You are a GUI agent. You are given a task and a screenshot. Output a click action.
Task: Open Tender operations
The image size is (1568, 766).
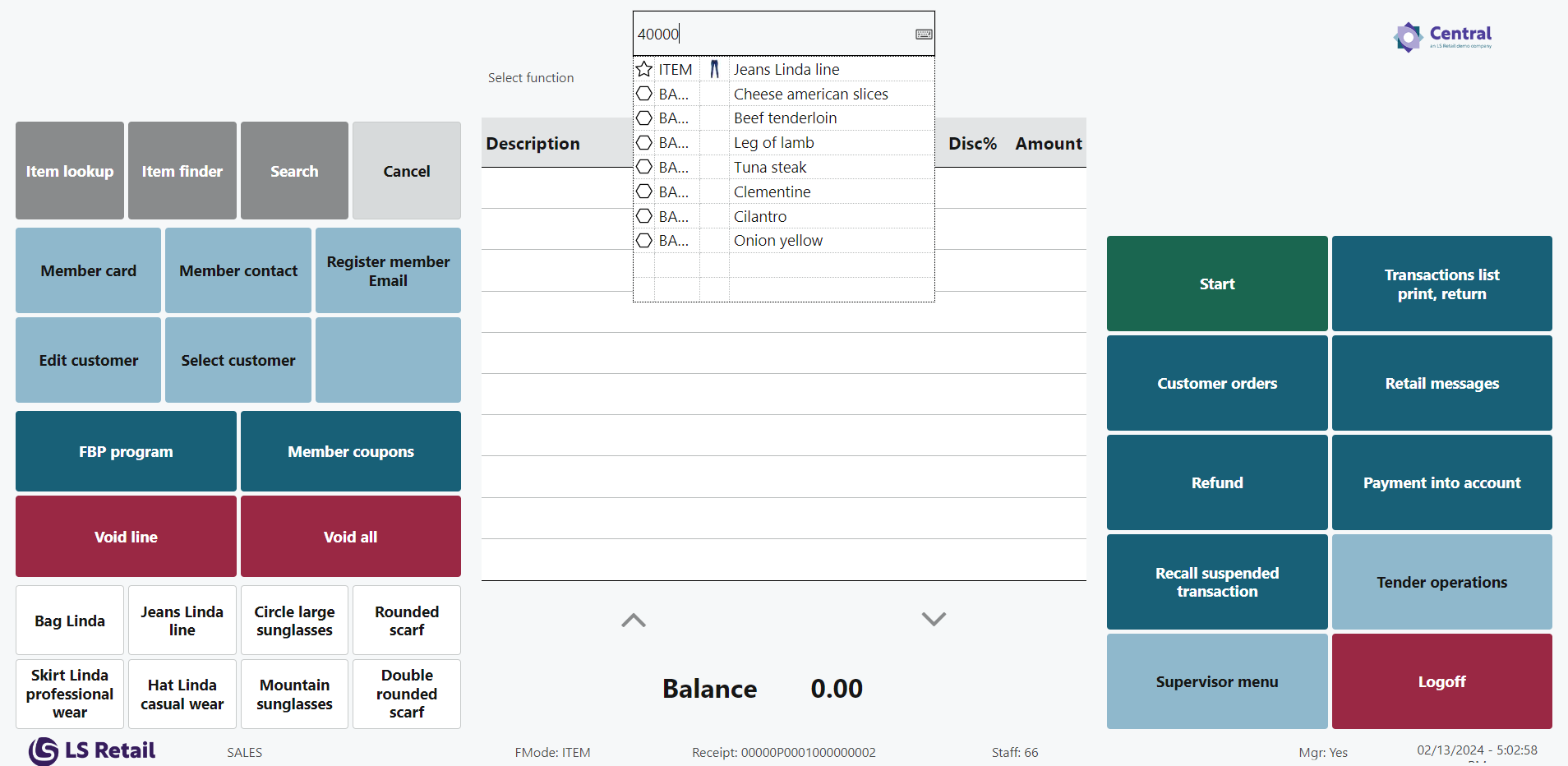(x=1441, y=582)
